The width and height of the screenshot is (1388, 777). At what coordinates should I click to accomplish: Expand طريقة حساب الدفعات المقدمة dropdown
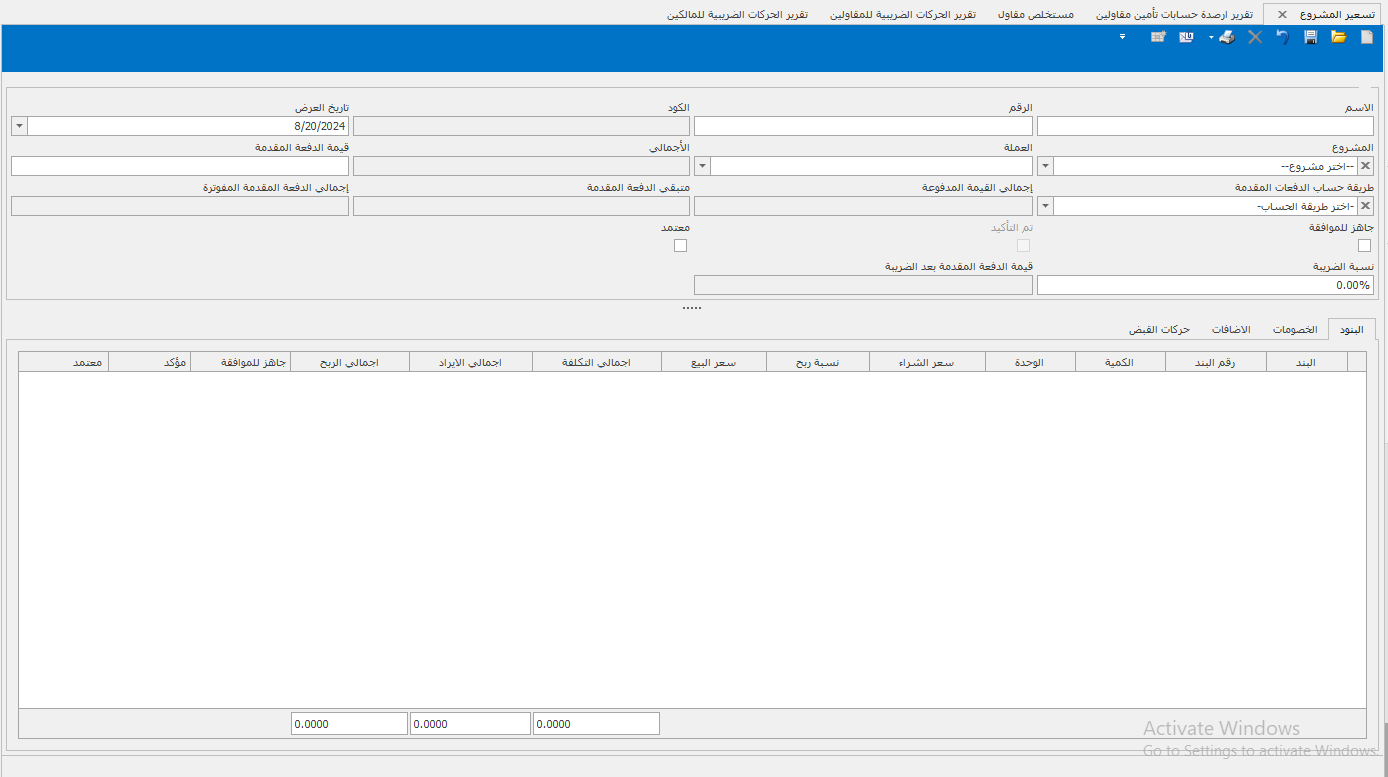[x=1045, y=206]
